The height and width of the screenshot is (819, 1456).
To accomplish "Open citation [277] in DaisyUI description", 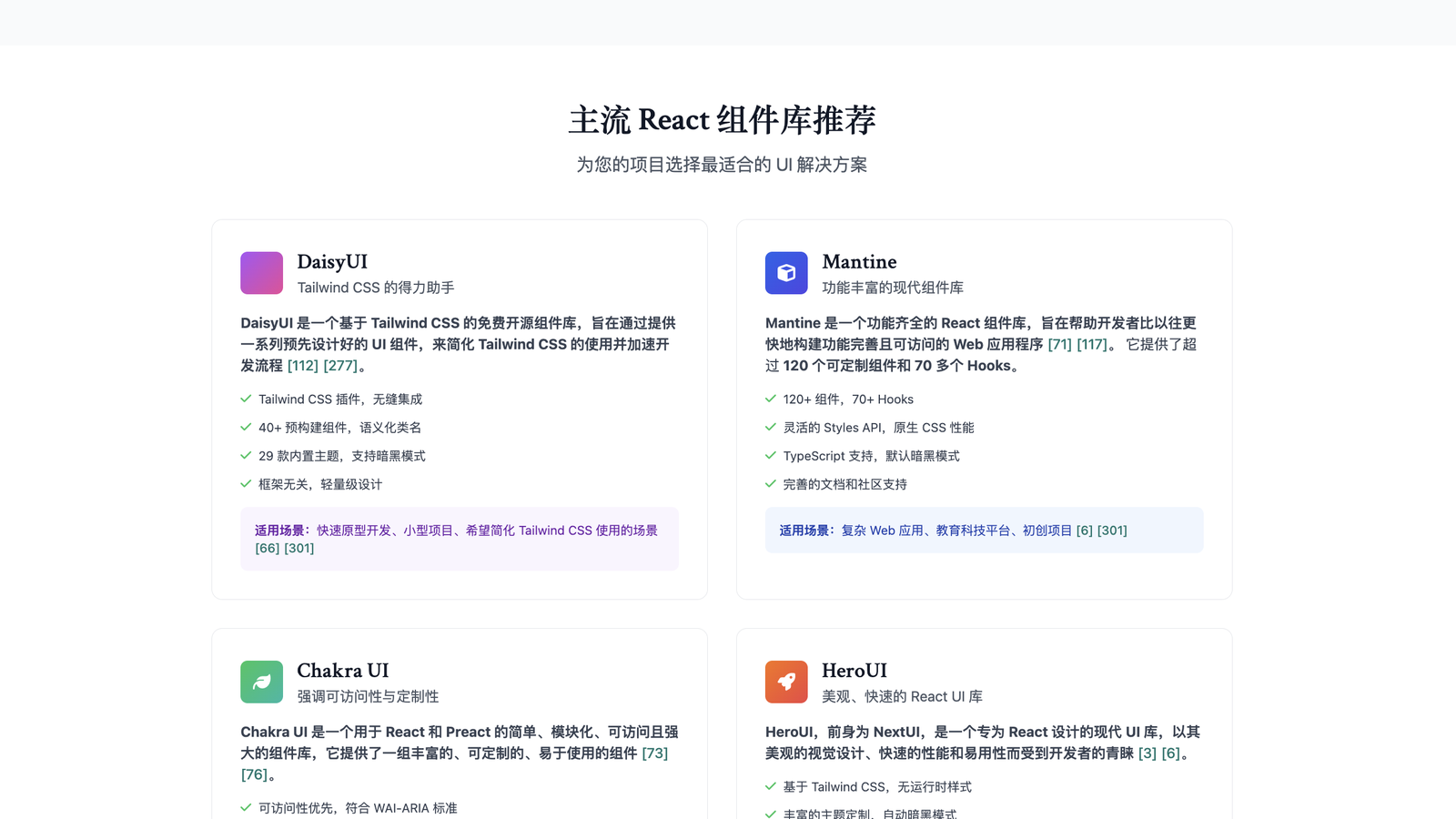I will (x=340, y=366).
